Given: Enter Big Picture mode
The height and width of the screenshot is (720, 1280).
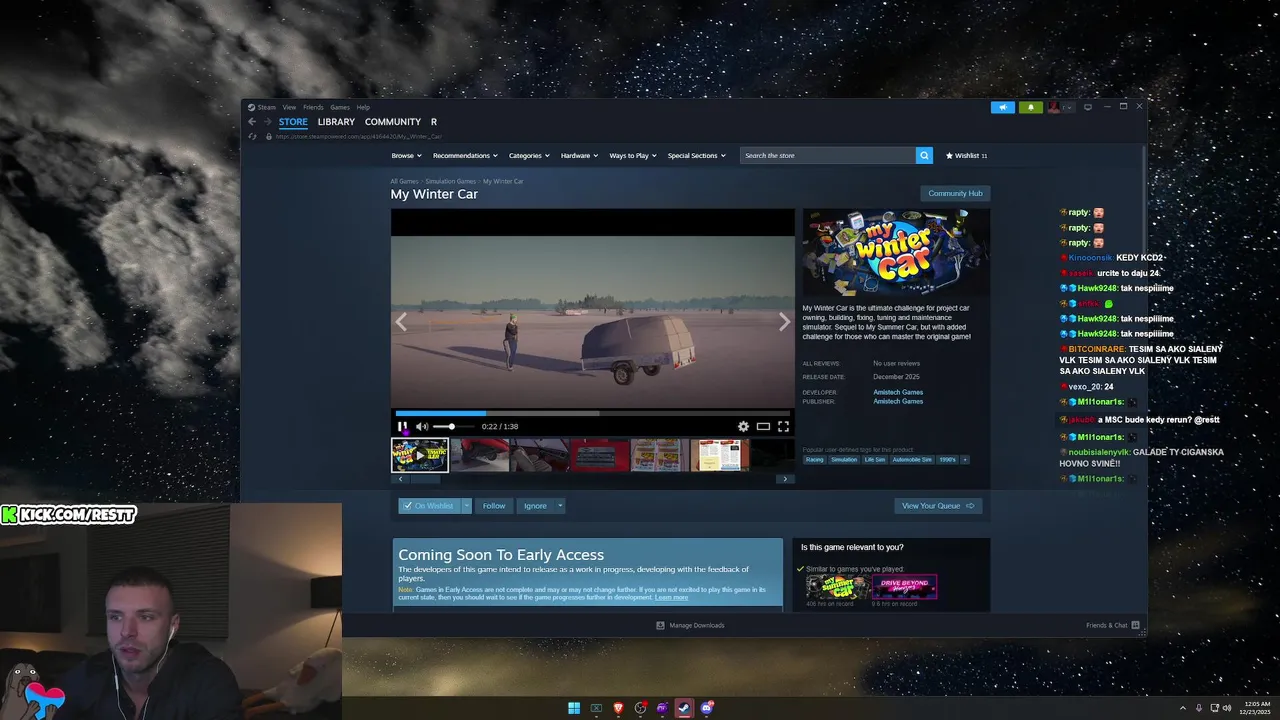Looking at the screenshot, I should click(x=1088, y=107).
